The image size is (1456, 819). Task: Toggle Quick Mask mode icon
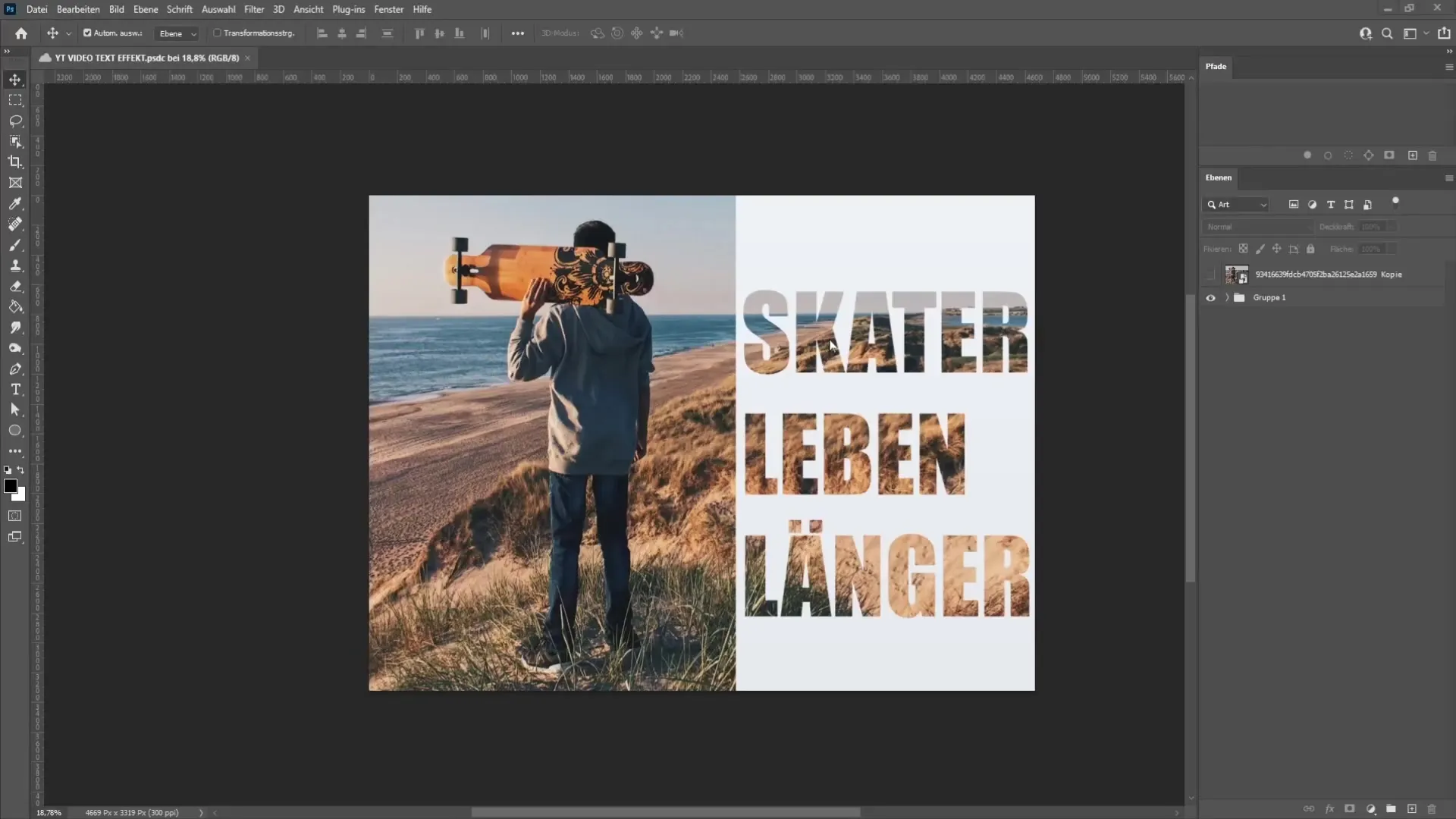[15, 516]
